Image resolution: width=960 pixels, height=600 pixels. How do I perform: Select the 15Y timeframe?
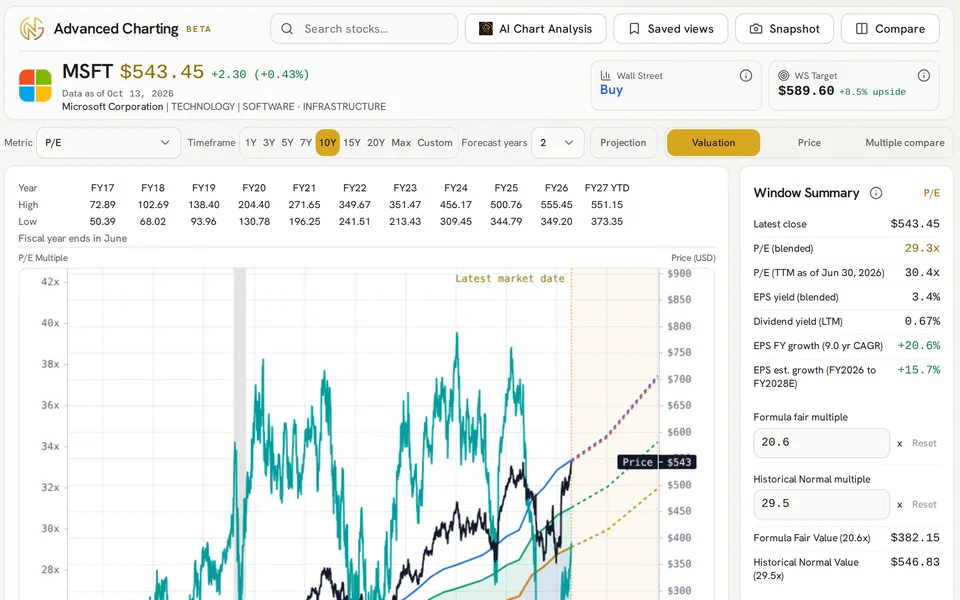click(x=351, y=143)
